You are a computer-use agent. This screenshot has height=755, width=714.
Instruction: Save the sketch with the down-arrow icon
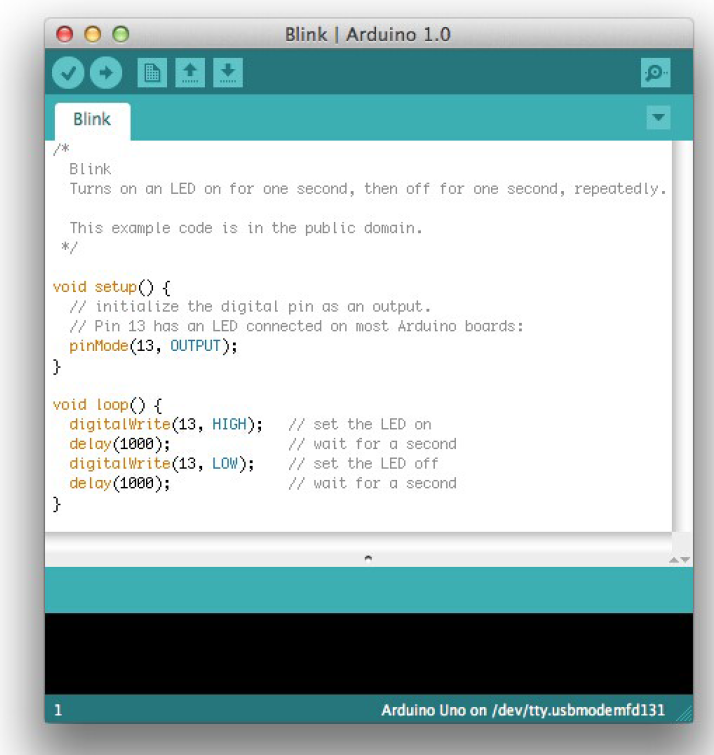(228, 73)
